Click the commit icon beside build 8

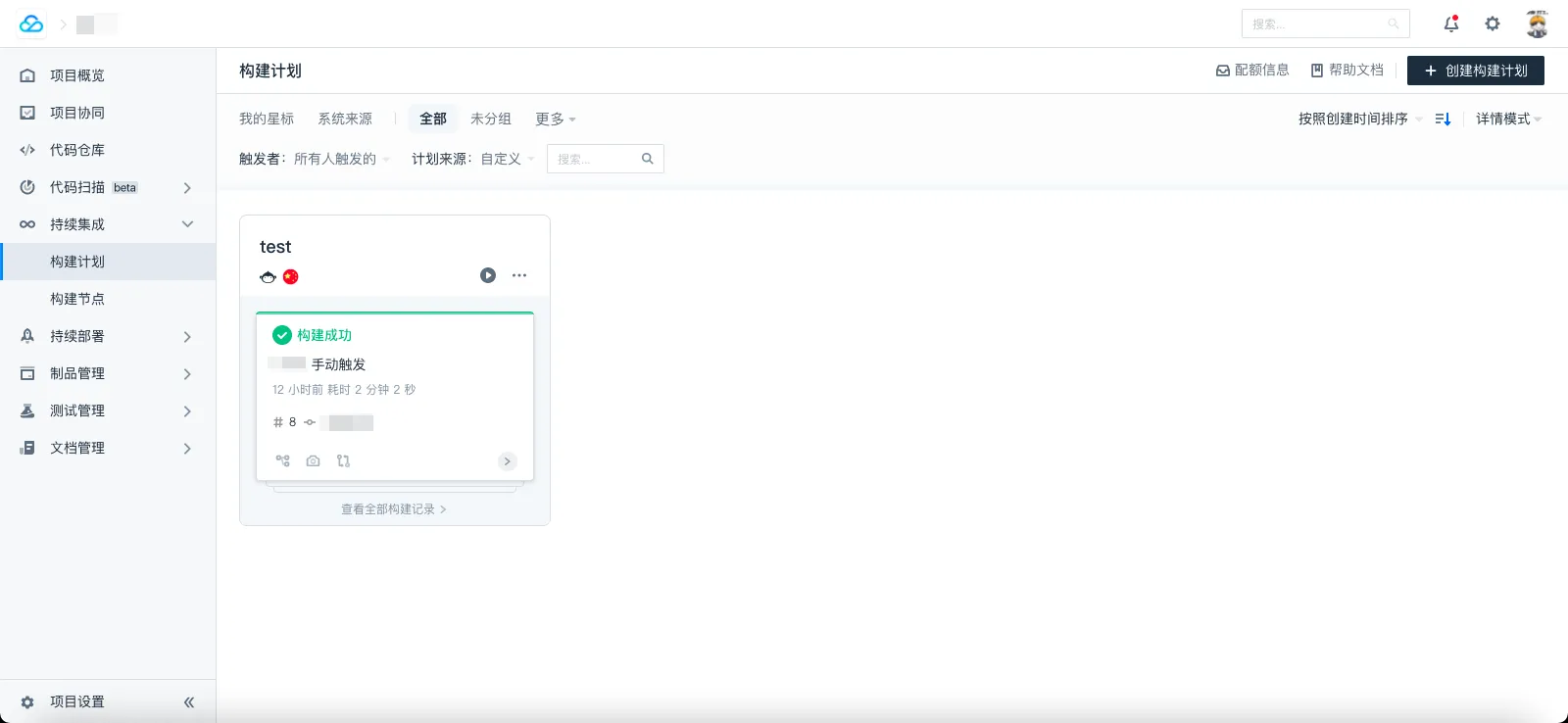pyautogui.click(x=310, y=422)
